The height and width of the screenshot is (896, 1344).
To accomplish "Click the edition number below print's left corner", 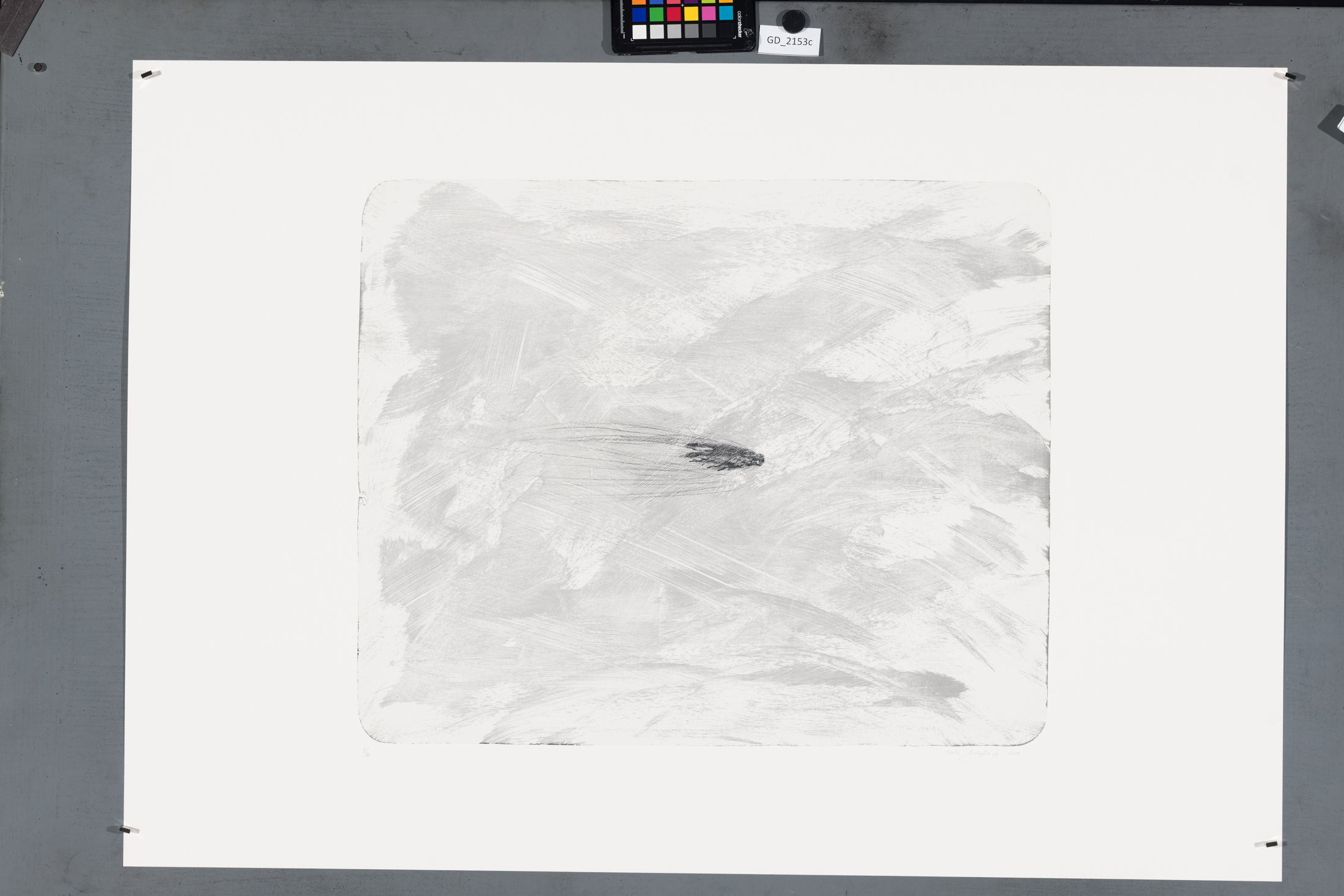I will pyautogui.click(x=367, y=752).
